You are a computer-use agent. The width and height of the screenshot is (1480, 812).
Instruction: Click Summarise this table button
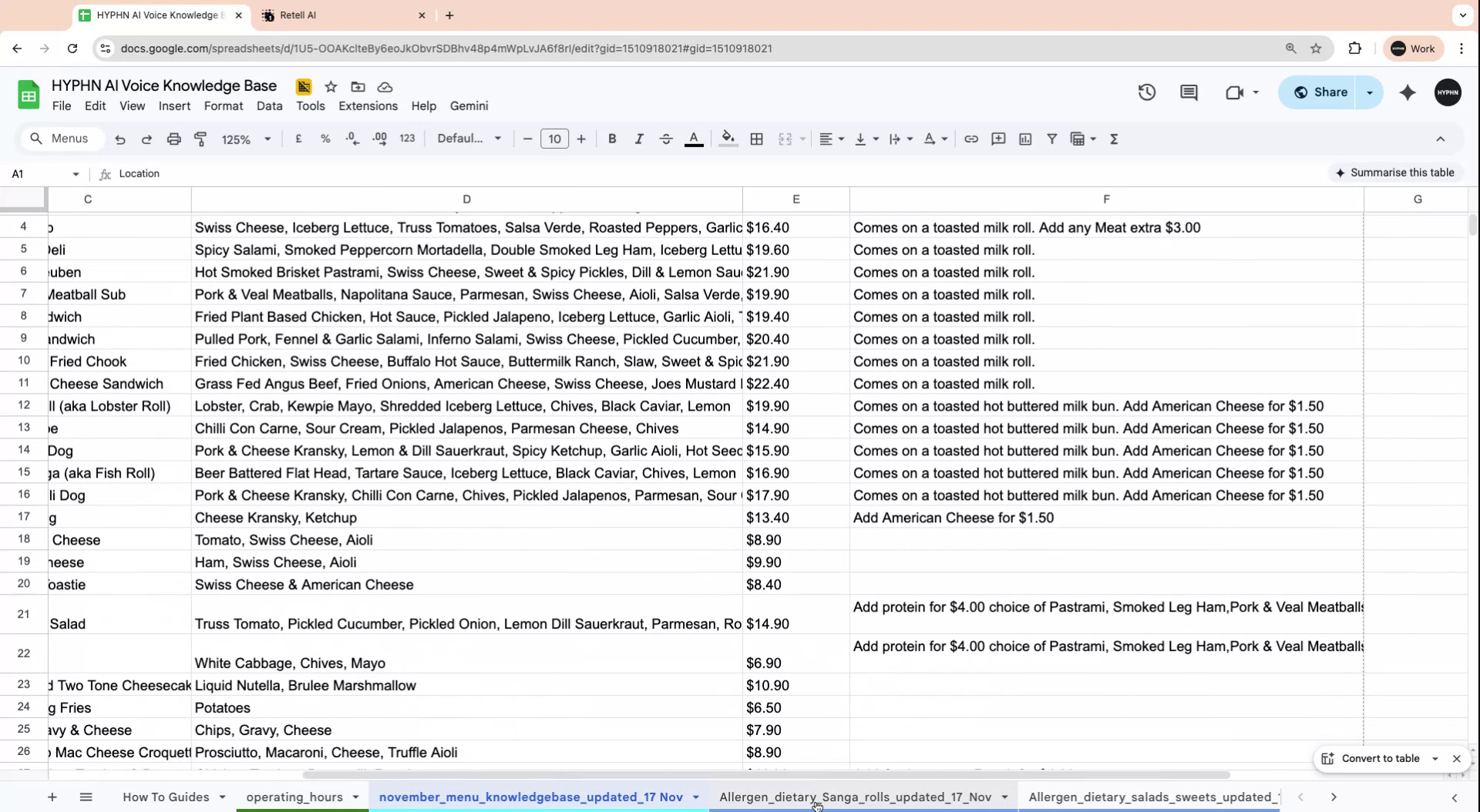1394,173
